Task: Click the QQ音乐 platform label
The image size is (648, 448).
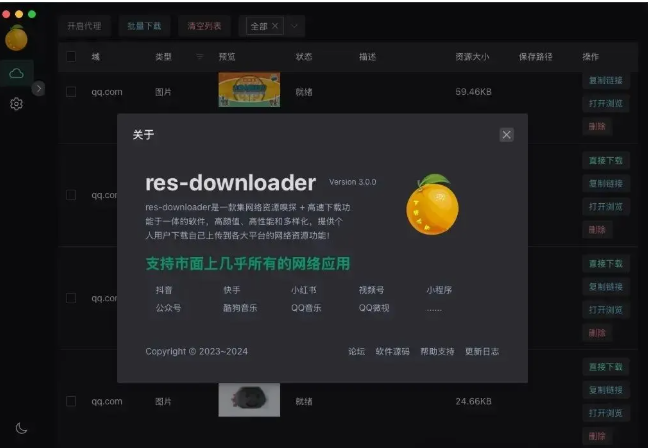Action: (306, 308)
